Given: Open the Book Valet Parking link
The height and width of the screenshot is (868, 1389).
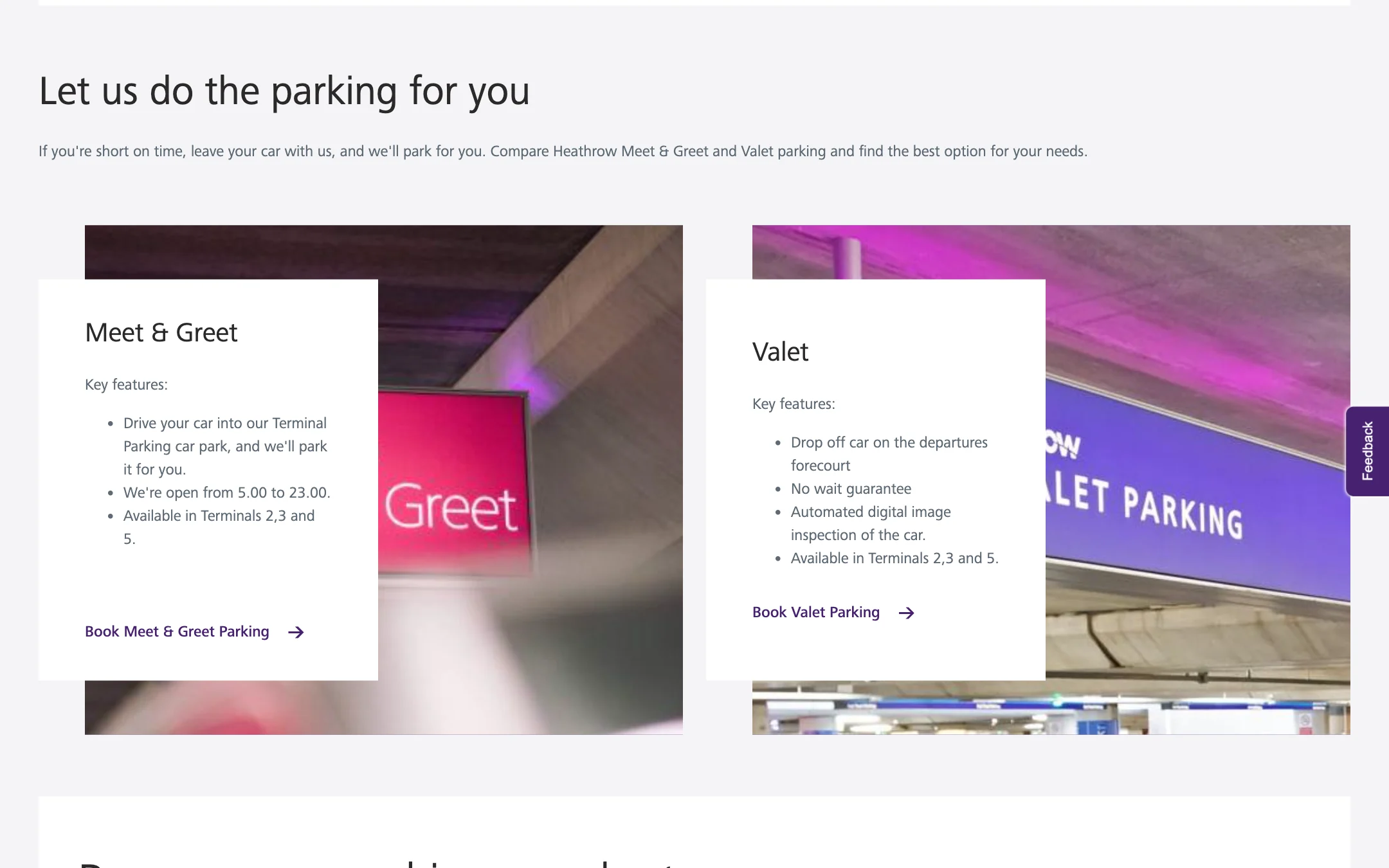Looking at the screenshot, I should click(816, 612).
